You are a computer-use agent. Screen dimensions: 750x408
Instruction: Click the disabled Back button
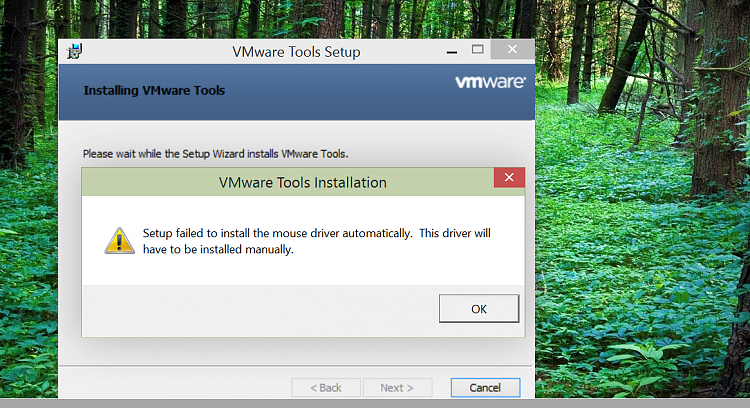[x=326, y=387]
